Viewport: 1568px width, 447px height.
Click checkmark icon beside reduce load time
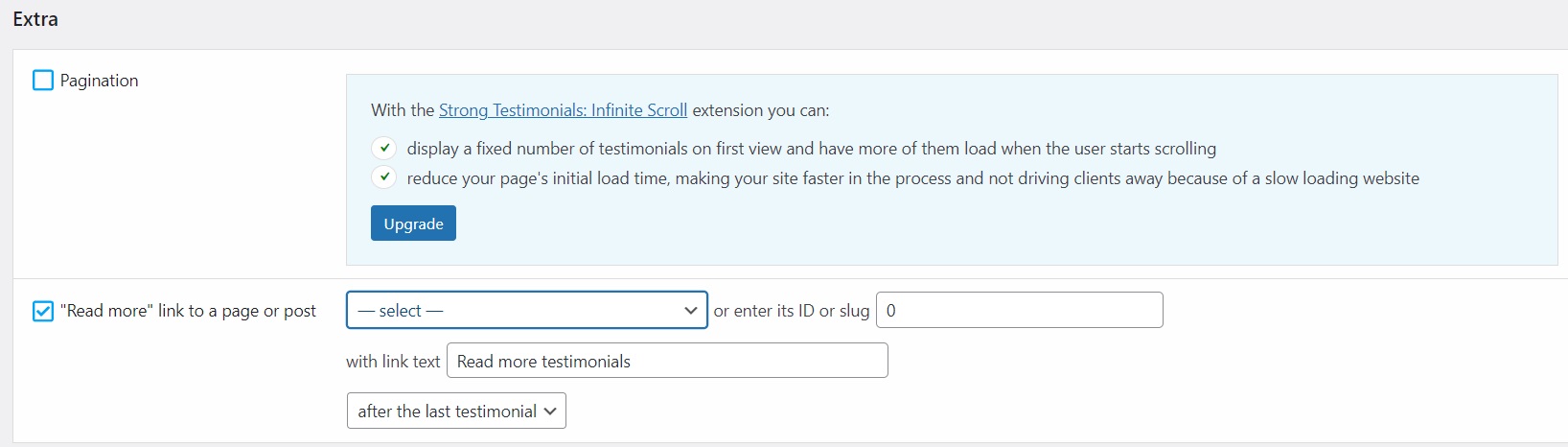click(x=384, y=177)
